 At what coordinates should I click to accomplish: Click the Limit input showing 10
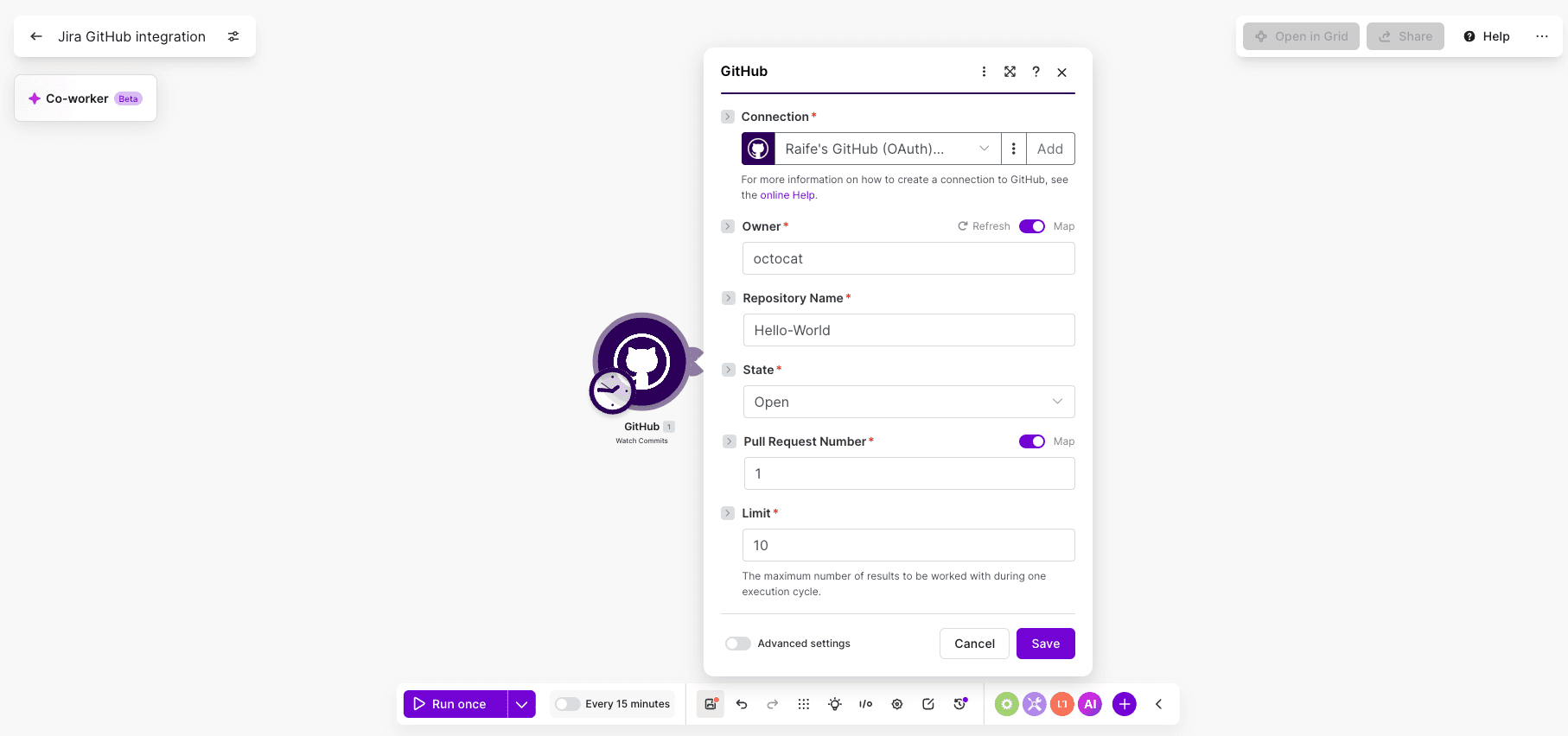click(x=908, y=545)
